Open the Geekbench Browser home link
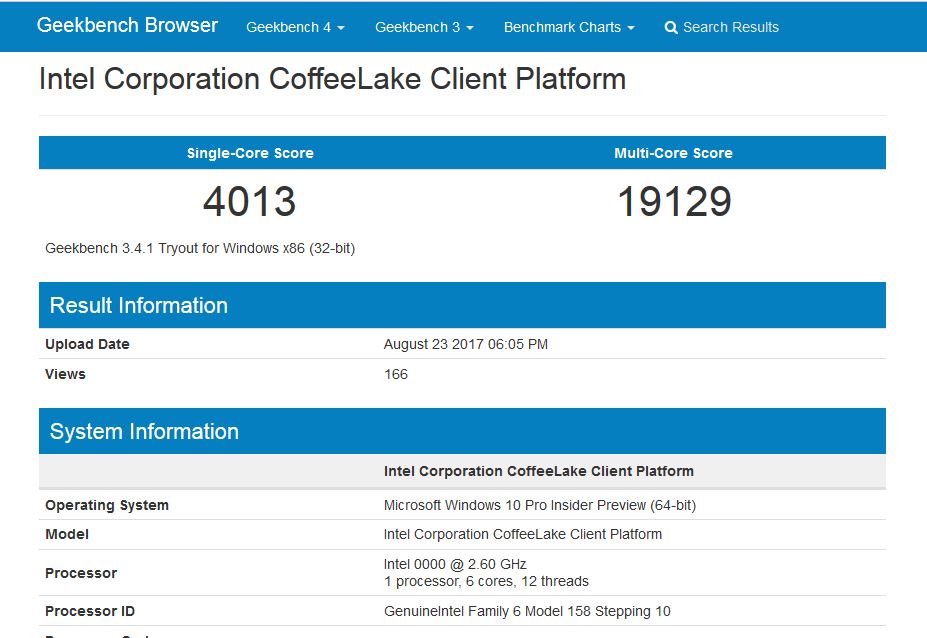The image size is (927, 638). pyautogui.click(x=127, y=25)
